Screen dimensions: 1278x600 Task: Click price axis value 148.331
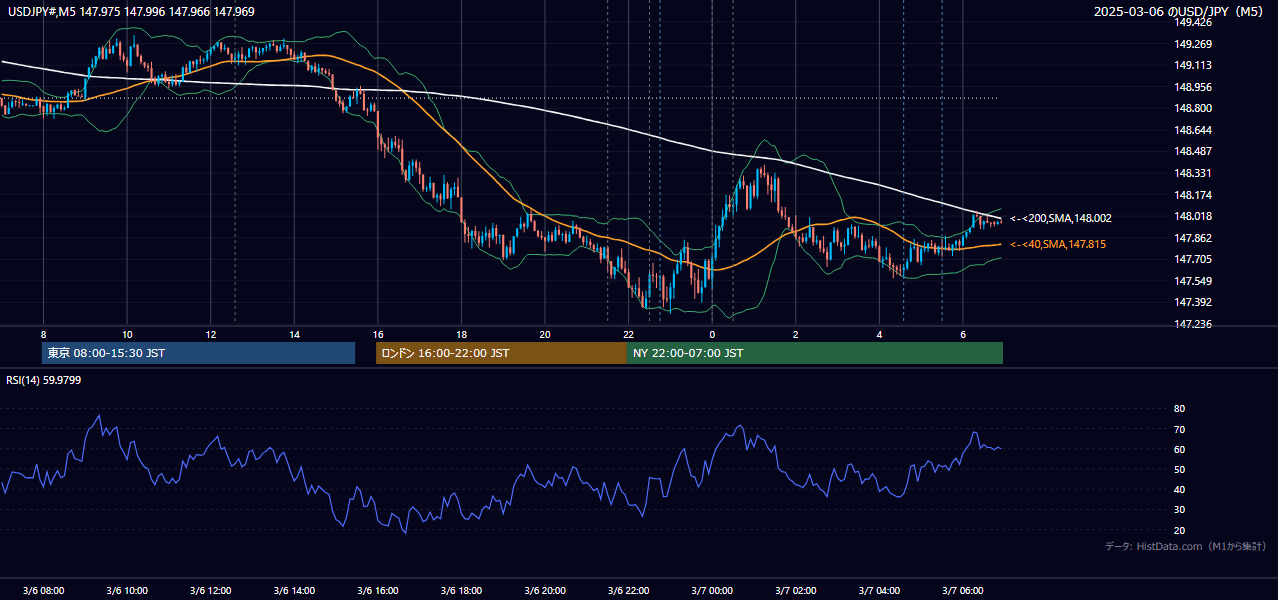[x=1194, y=173]
